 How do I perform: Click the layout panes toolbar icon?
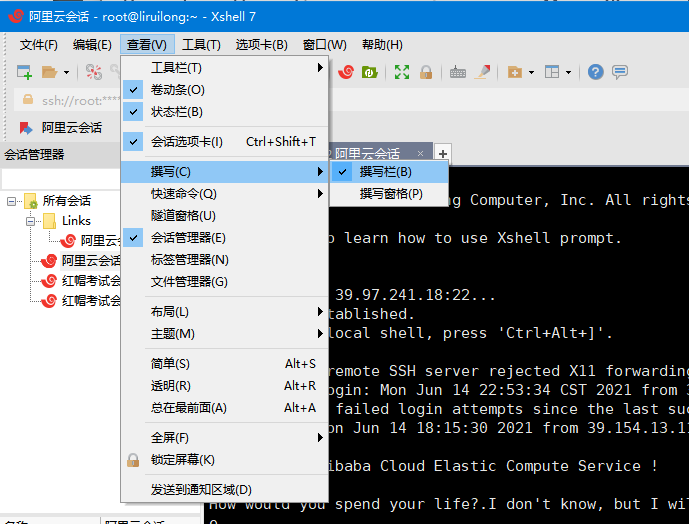[552, 72]
